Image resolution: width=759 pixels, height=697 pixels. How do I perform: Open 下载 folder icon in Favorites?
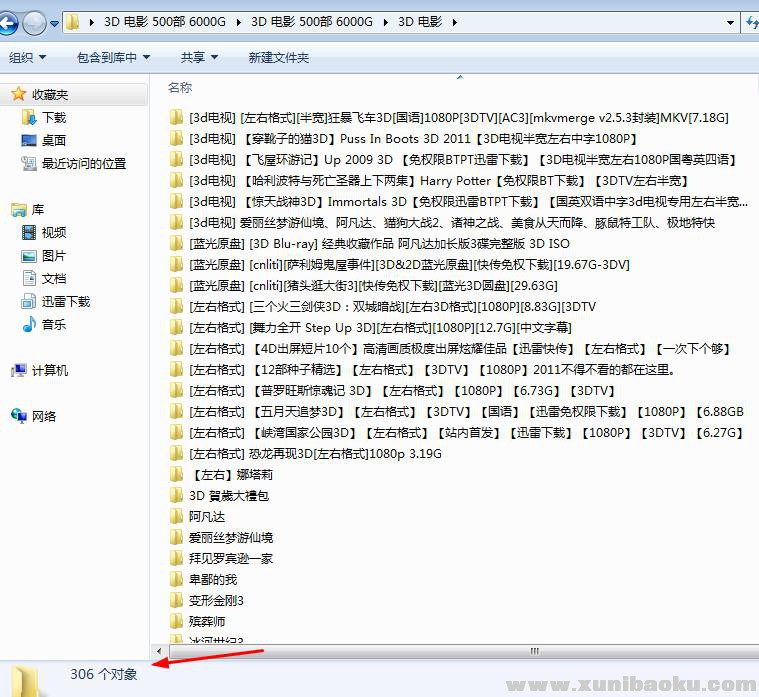pos(29,118)
